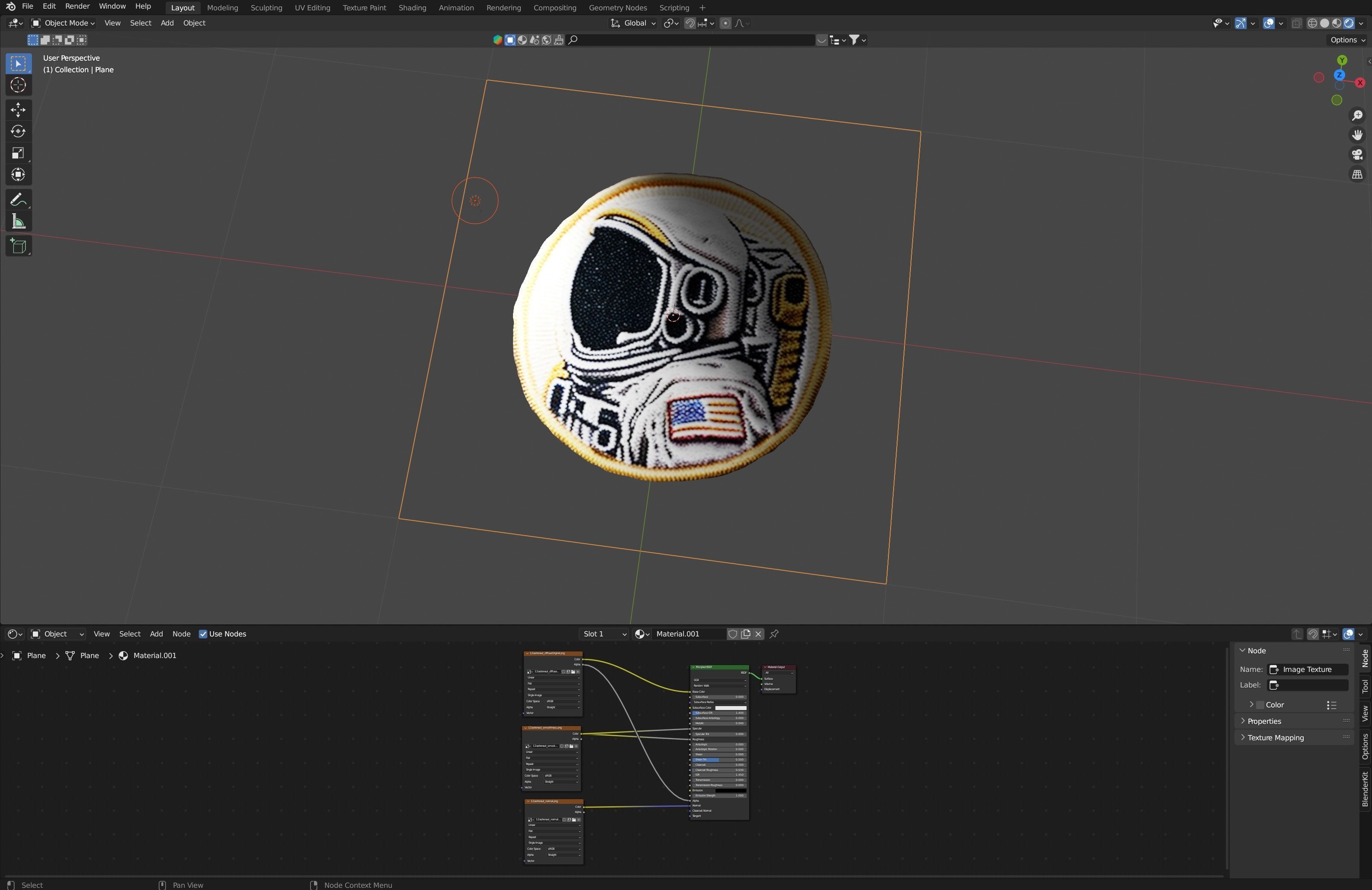The width and height of the screenshot is (1372, 890).
Task: Switch to the Shading workspace tab
Action: (x=412, y=7)
